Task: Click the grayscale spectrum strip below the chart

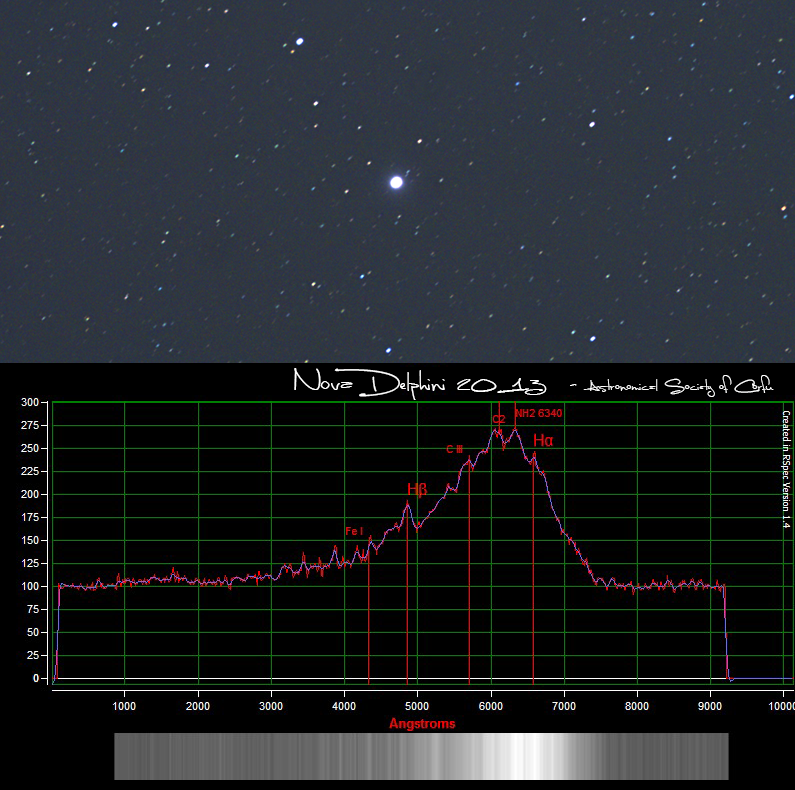Action: pyautogui.click(x=421, y=756)
